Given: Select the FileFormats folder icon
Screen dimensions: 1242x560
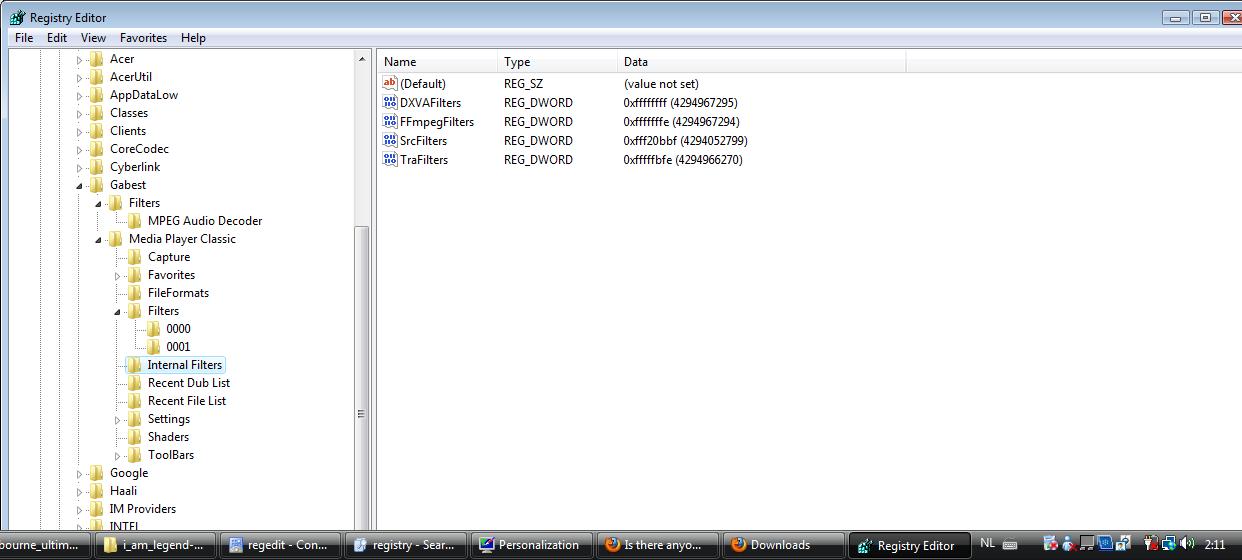Looking at the screenshot, I should [134, 293].
